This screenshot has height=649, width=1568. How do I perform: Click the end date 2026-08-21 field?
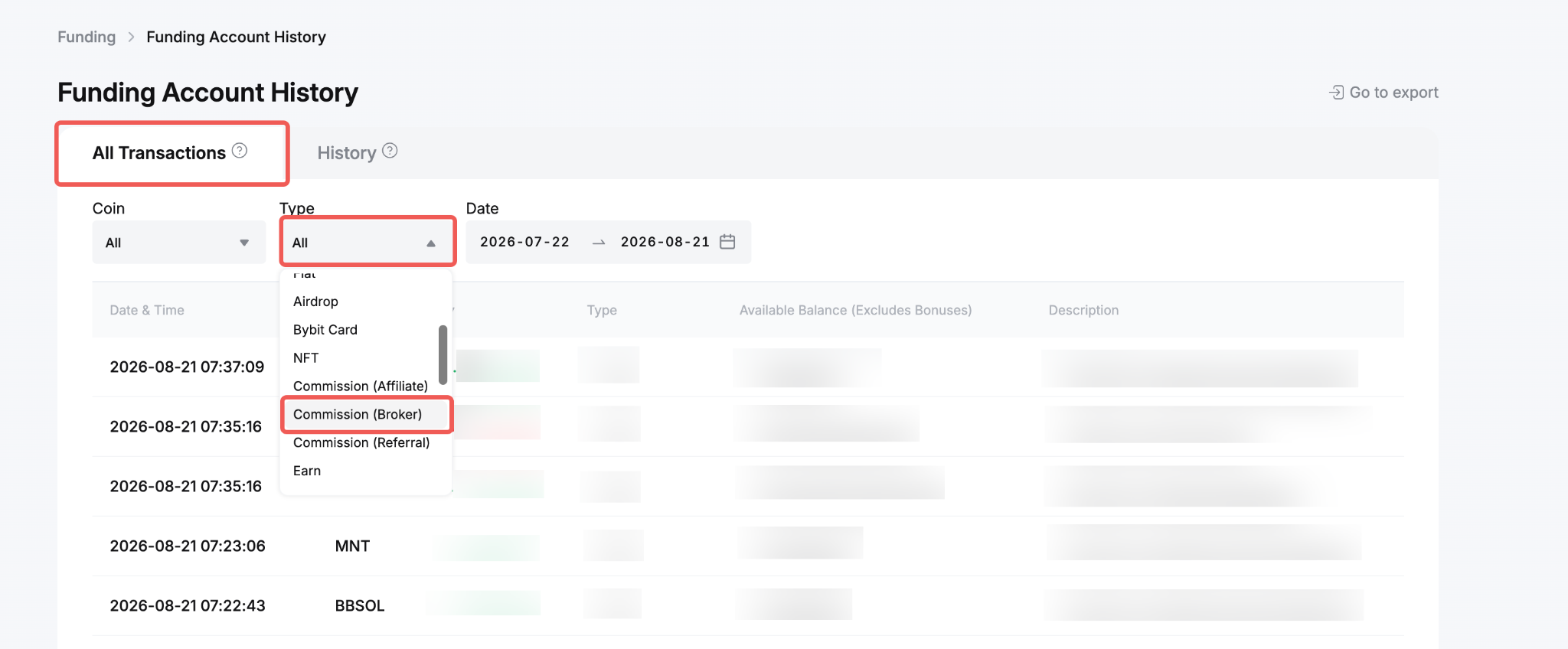click(x=665, y=242)
